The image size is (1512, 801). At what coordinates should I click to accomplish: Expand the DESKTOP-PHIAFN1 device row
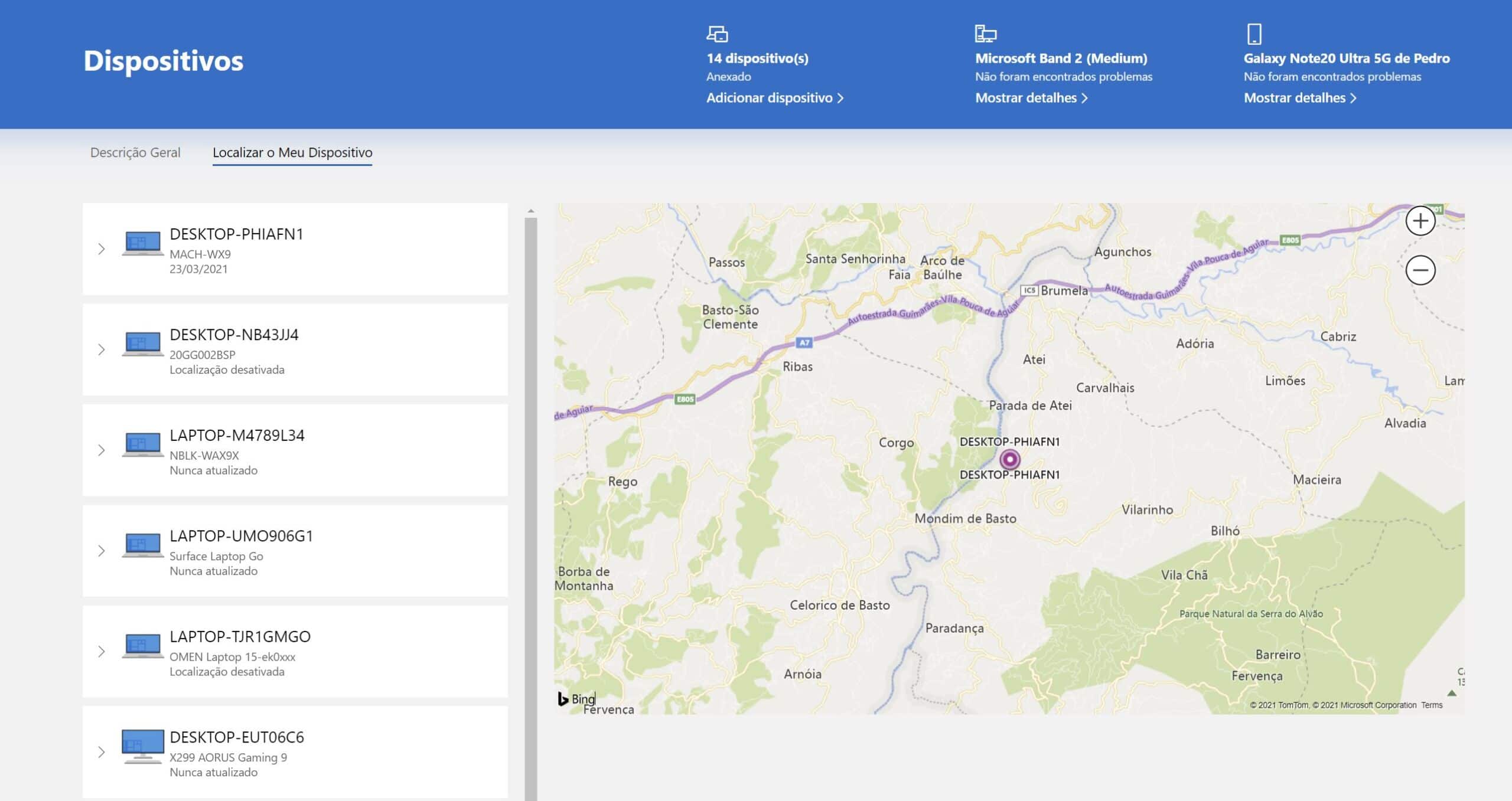102,249
